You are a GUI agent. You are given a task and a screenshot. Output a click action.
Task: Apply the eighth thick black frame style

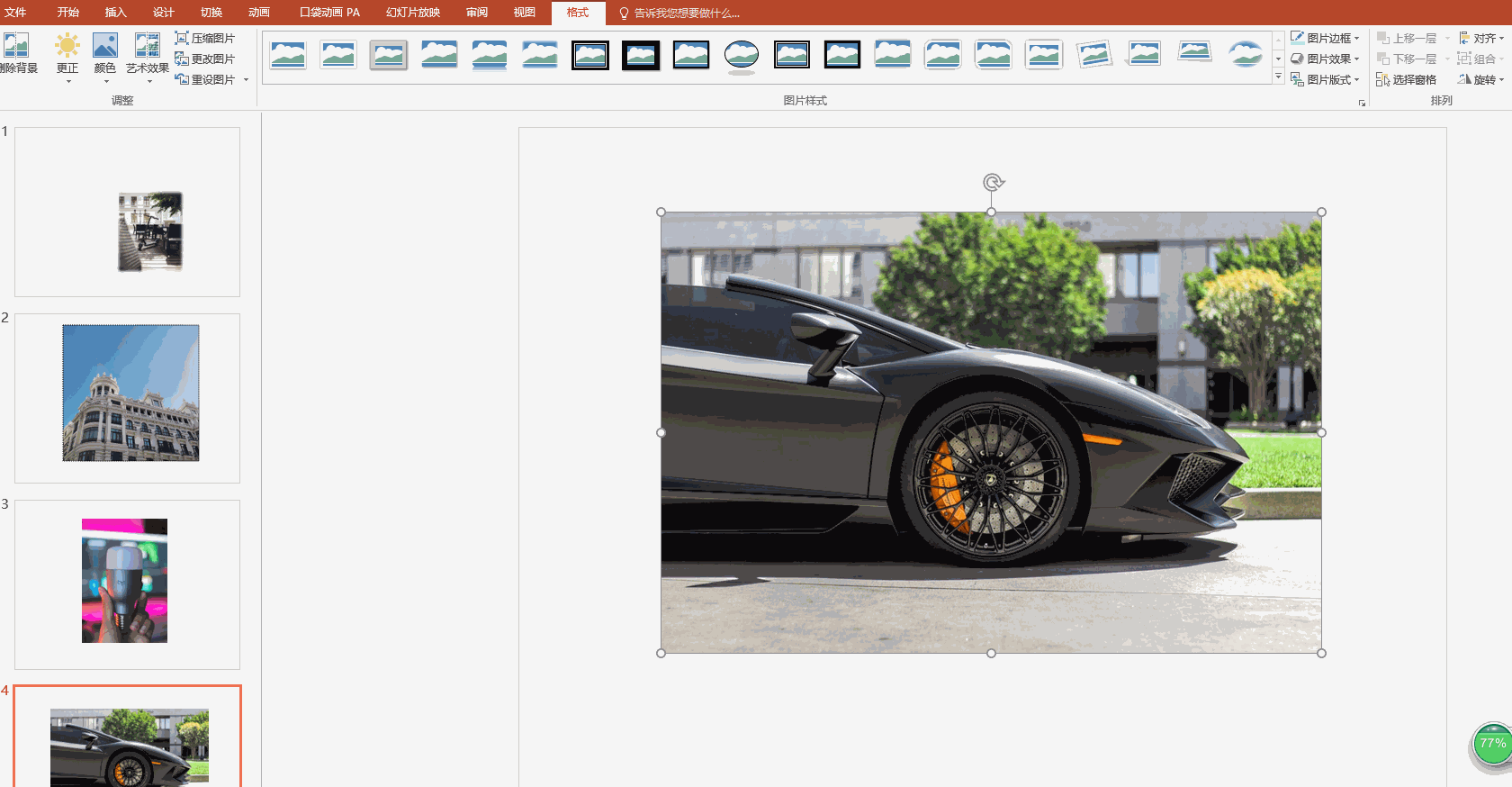(641, 55)
